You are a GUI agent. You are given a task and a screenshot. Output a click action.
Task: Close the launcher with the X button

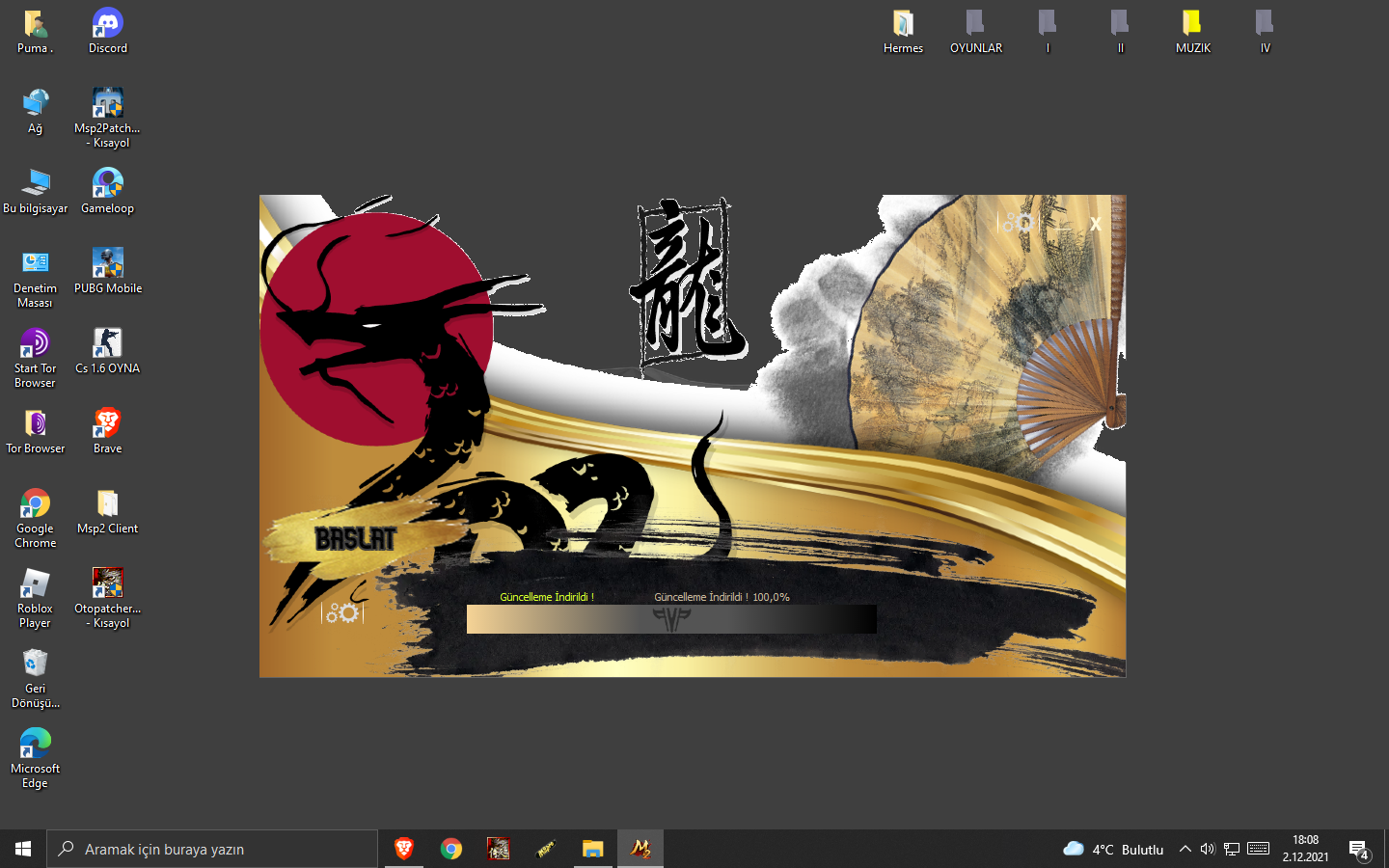tap(1095, 224)
